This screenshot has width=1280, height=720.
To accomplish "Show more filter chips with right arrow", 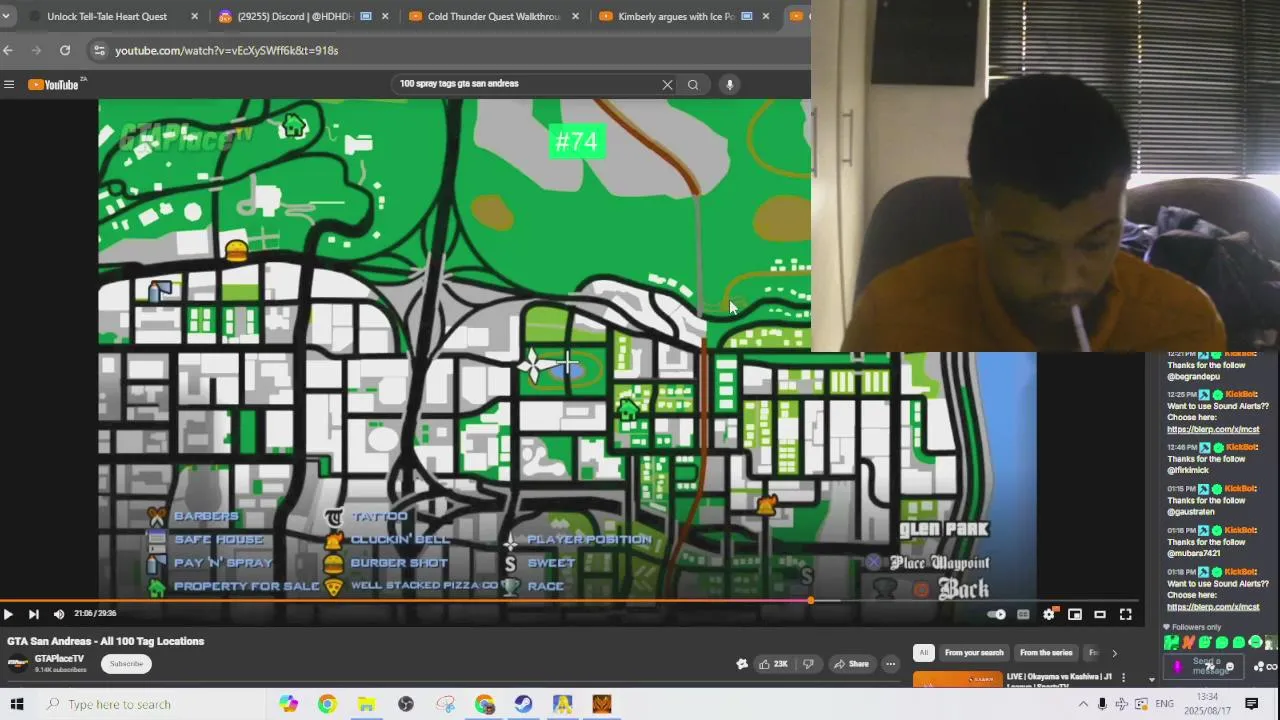I will pos(1114,653).
